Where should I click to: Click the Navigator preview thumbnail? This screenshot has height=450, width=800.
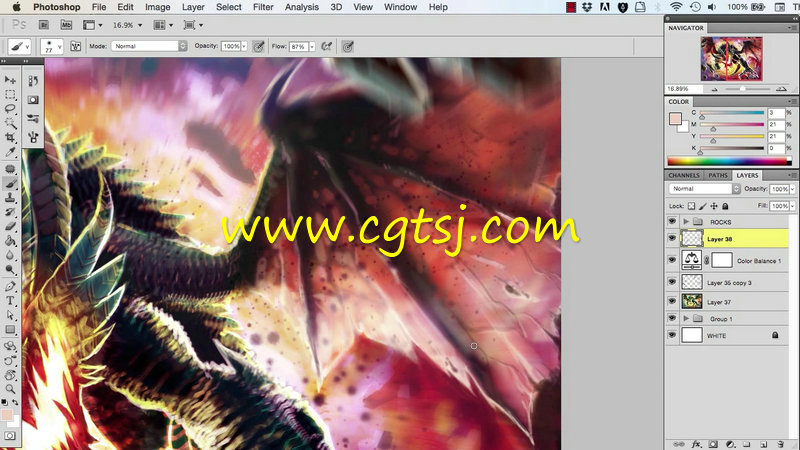(732, 58)
